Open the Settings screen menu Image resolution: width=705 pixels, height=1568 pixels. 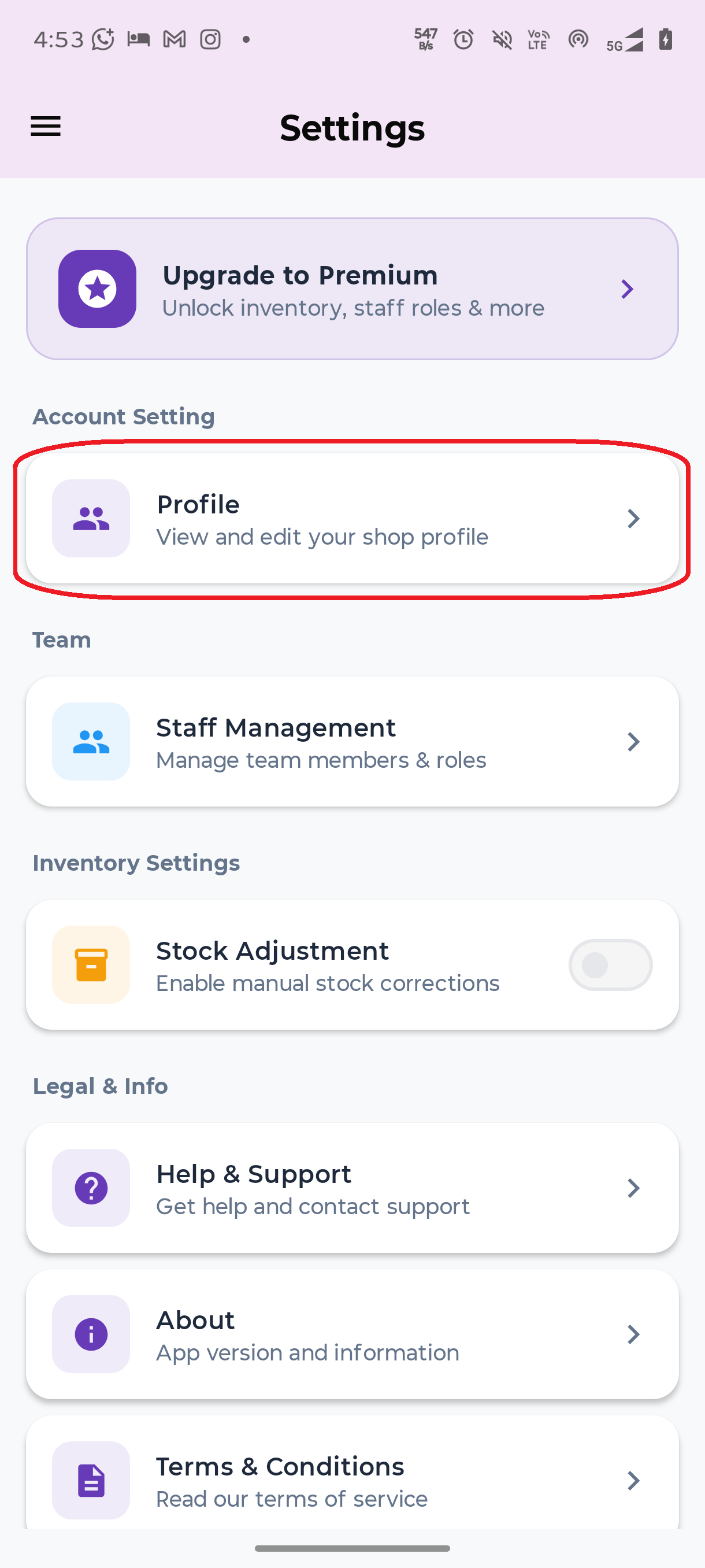pos(46,127)
